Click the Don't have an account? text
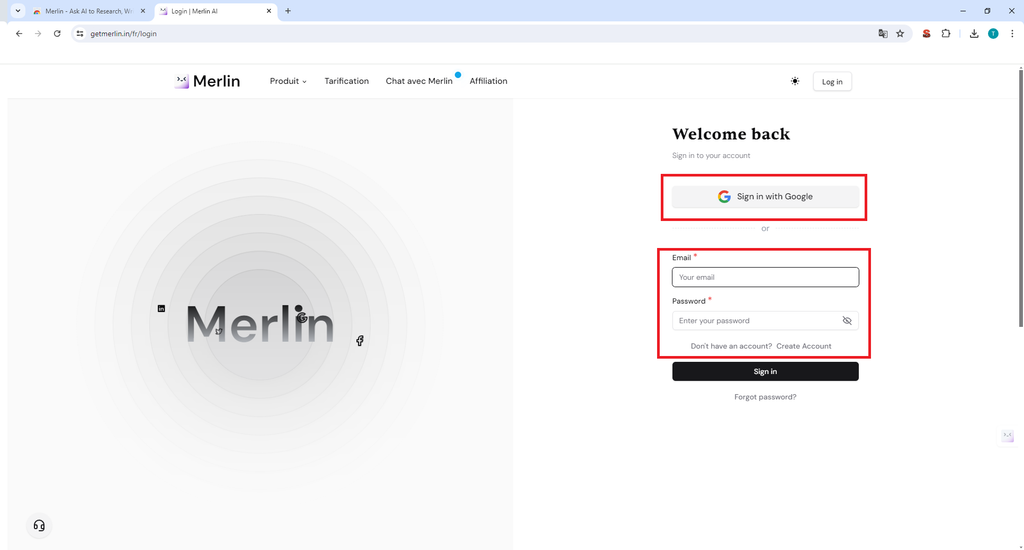The image size is (1024, 550). tap(731, 346)
